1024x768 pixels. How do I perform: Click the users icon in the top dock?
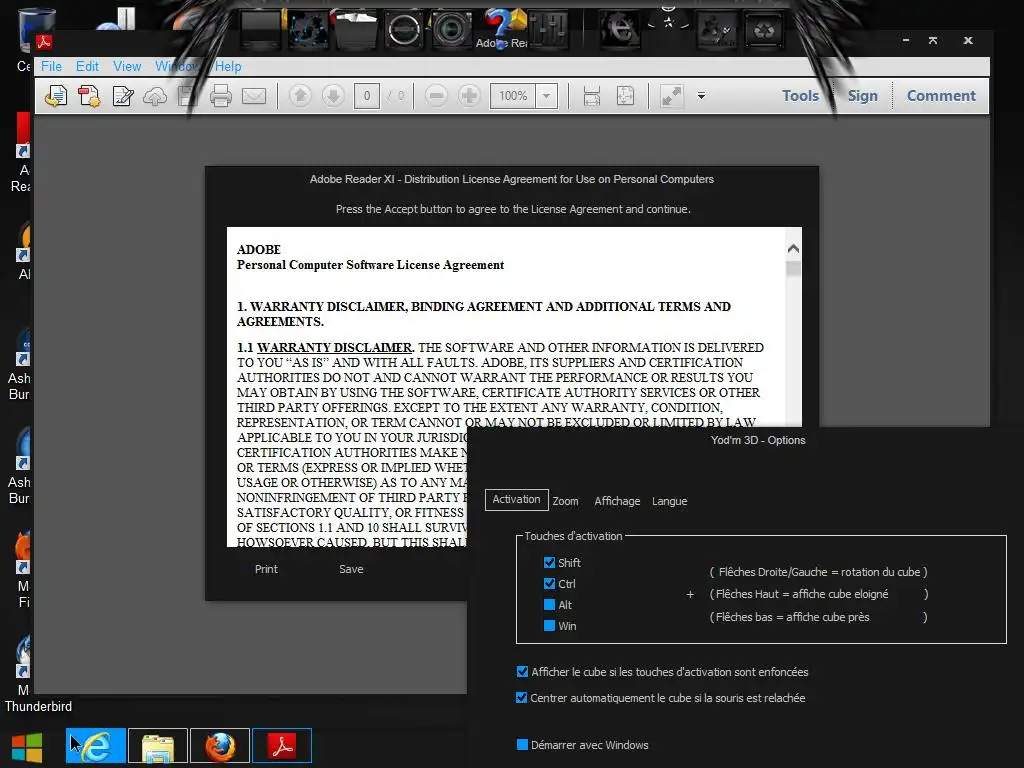pos(716,29)
